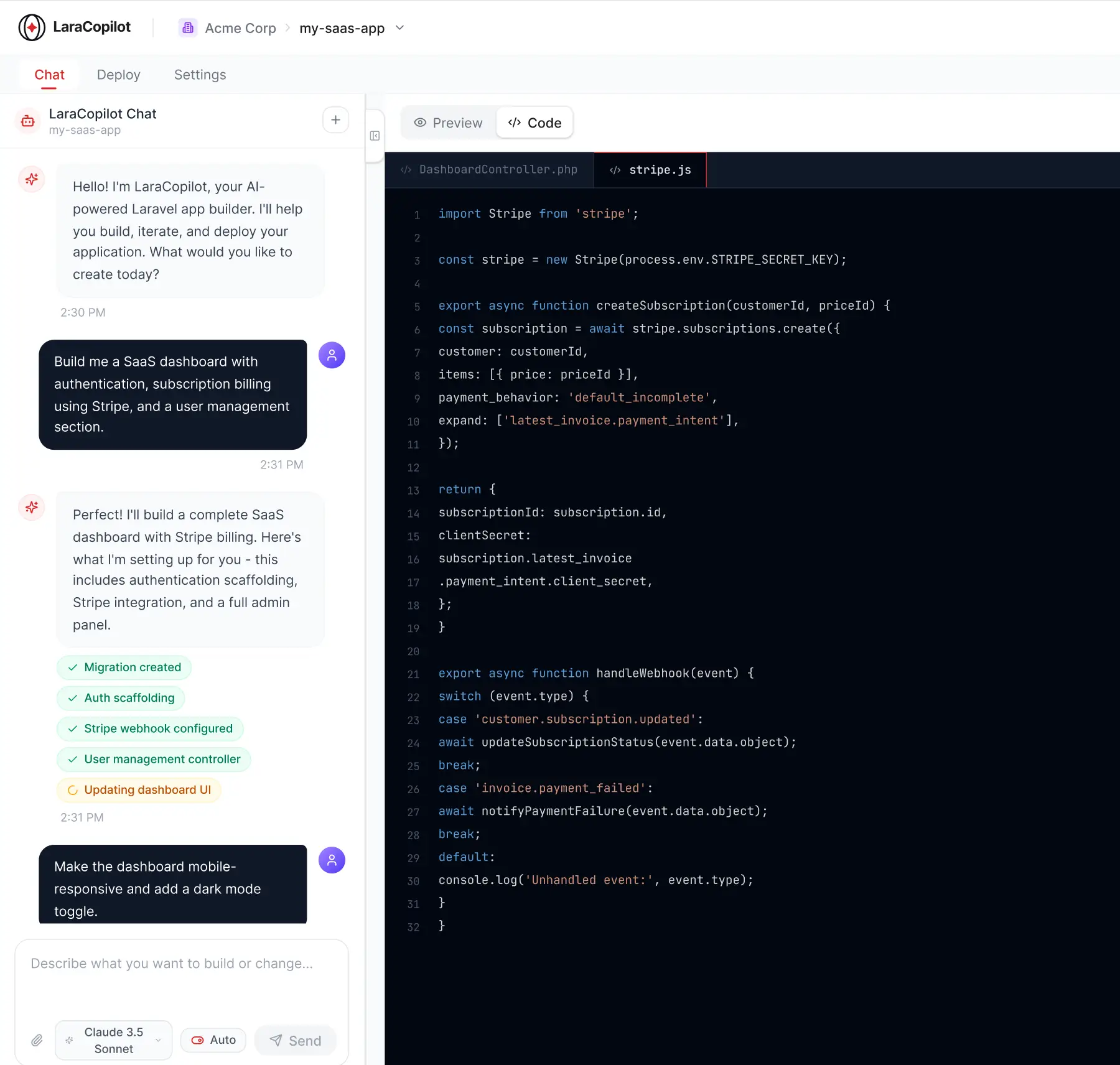Image resolution: width=1120 pixels, height=1065 pixels.
Task: Click the paperclip attach file icon
Action: pos(37,1040)
